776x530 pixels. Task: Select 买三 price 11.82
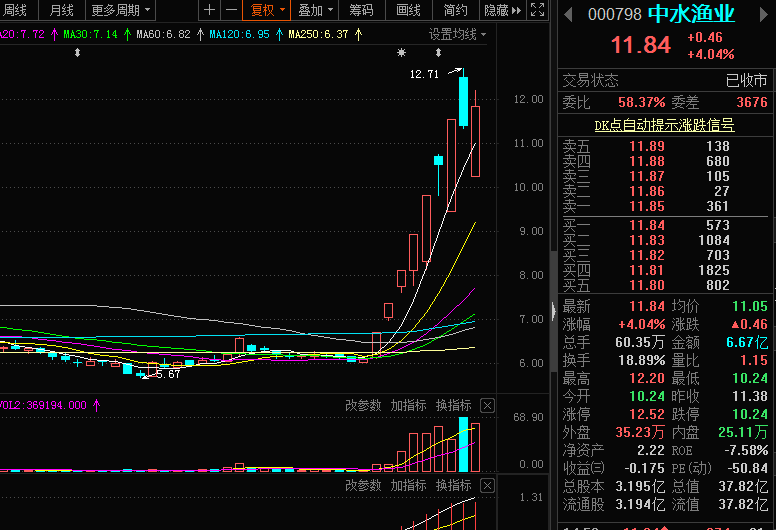[647, 255]
